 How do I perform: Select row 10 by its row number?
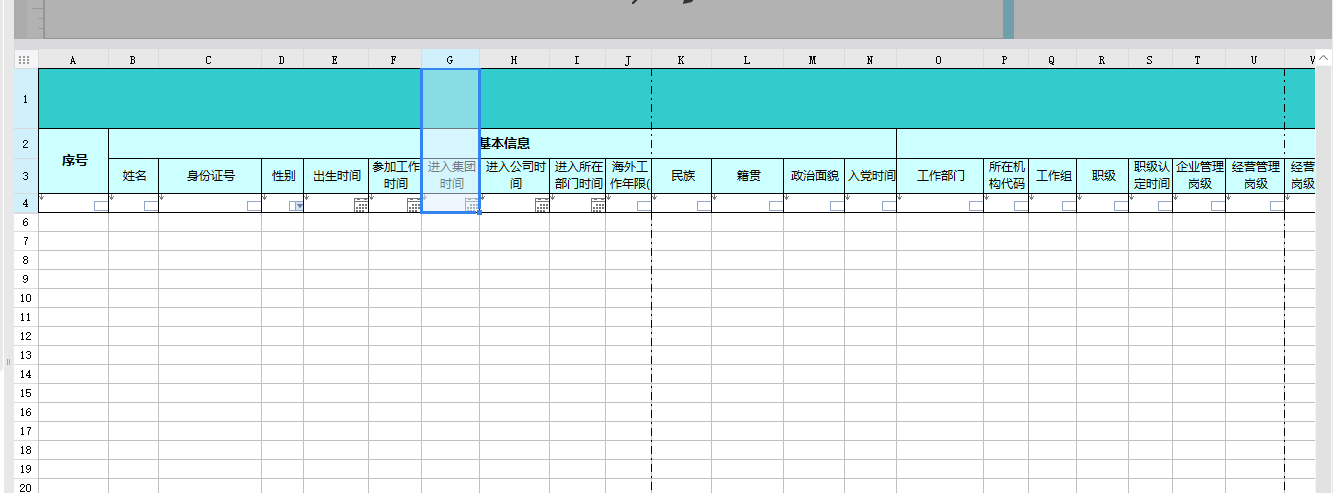tap(25, 298)
